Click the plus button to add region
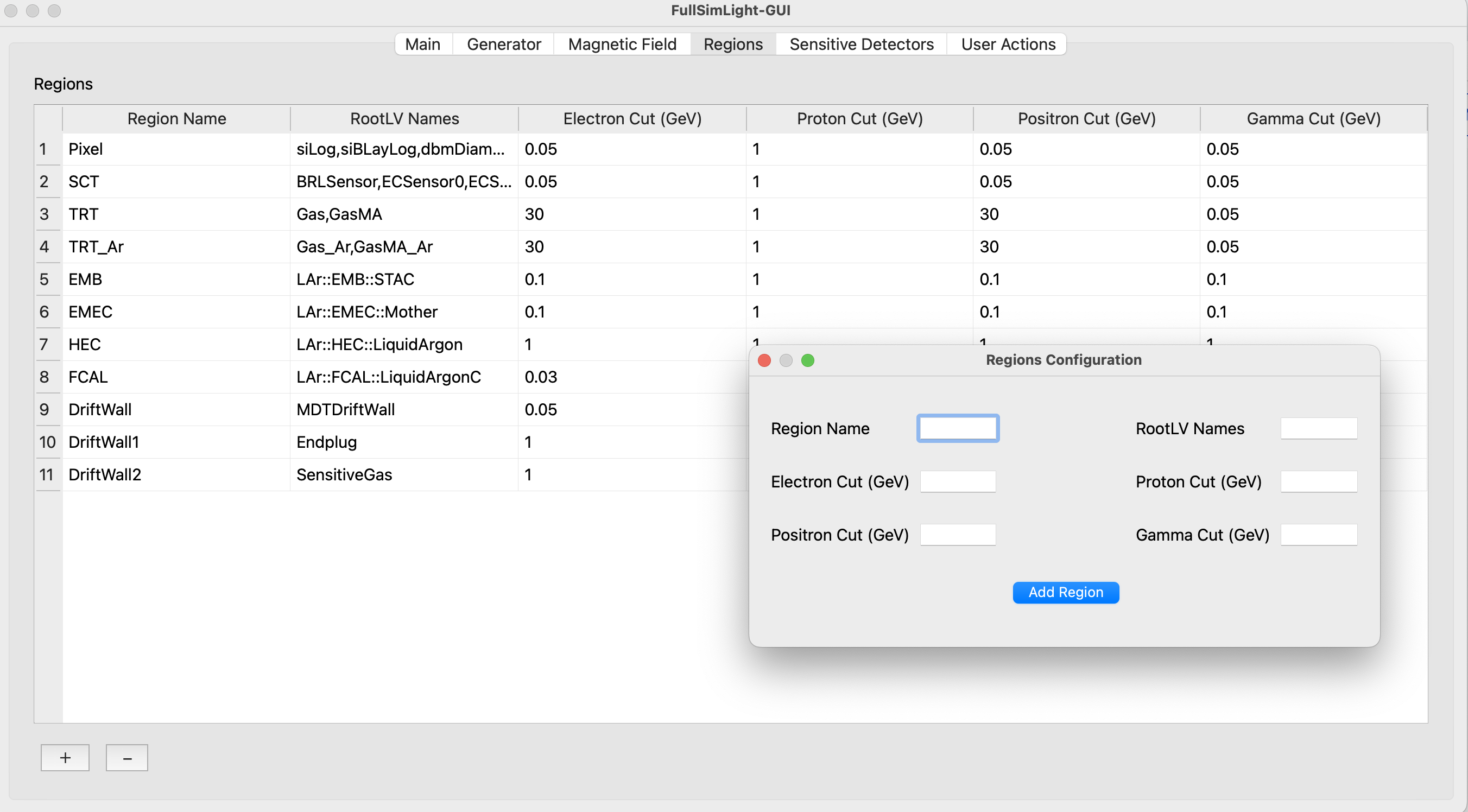This screenshot has height=812, width=1468. click(x=65, y=757)
